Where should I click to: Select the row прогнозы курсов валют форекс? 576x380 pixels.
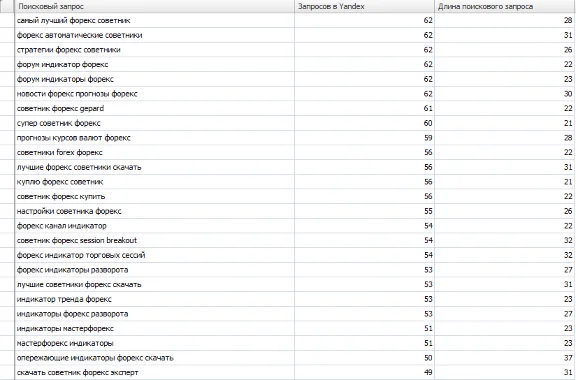click(x=288, y=138)
